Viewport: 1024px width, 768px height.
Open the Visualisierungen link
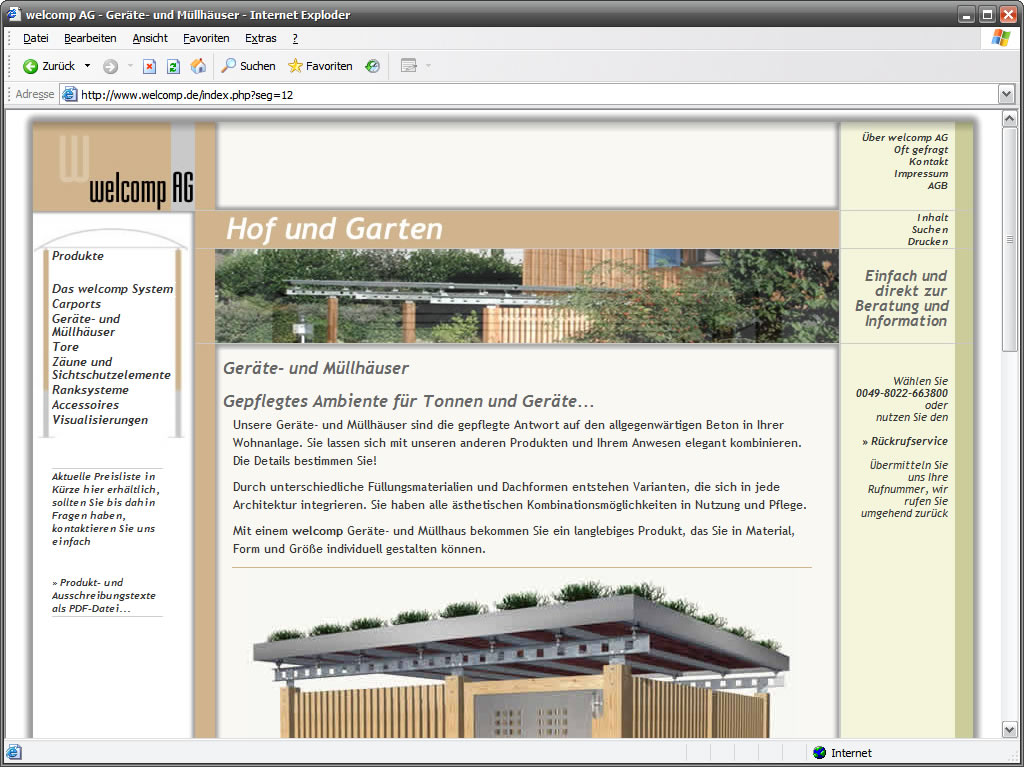(x=100, y=420)
